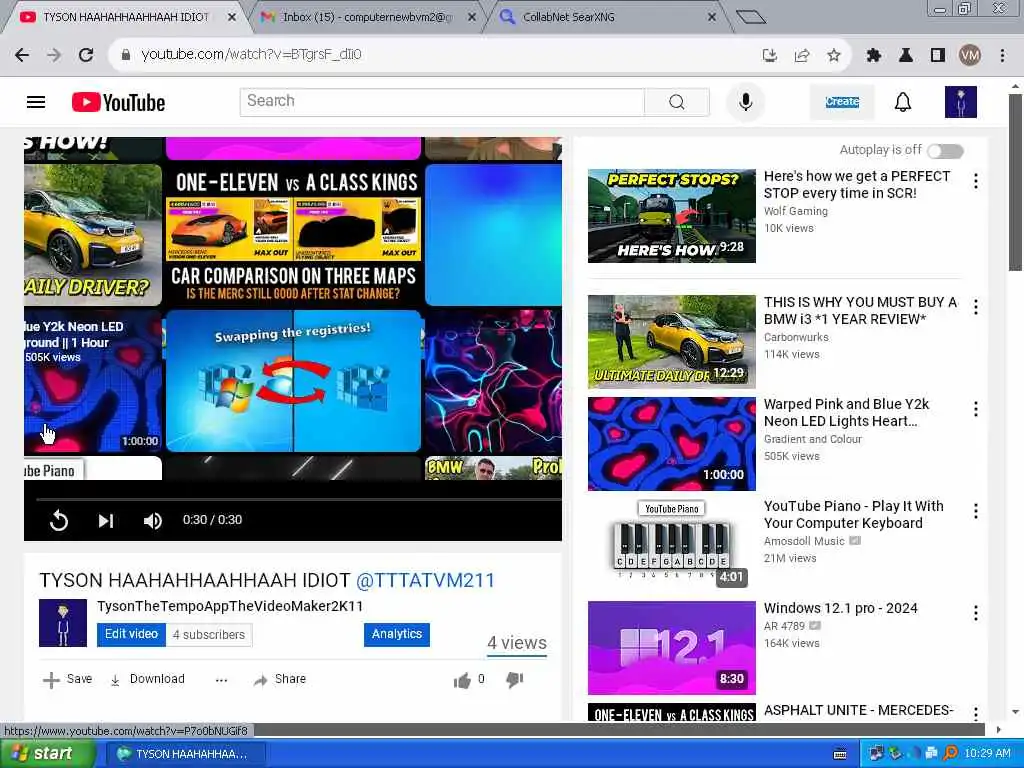The width and height of the screenshot is (1024, 768).
Task: Click the Share button
Action: pos(280,679)
